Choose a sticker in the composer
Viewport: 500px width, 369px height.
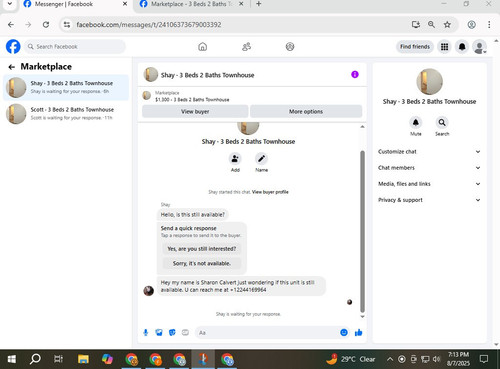coord(172,332)
